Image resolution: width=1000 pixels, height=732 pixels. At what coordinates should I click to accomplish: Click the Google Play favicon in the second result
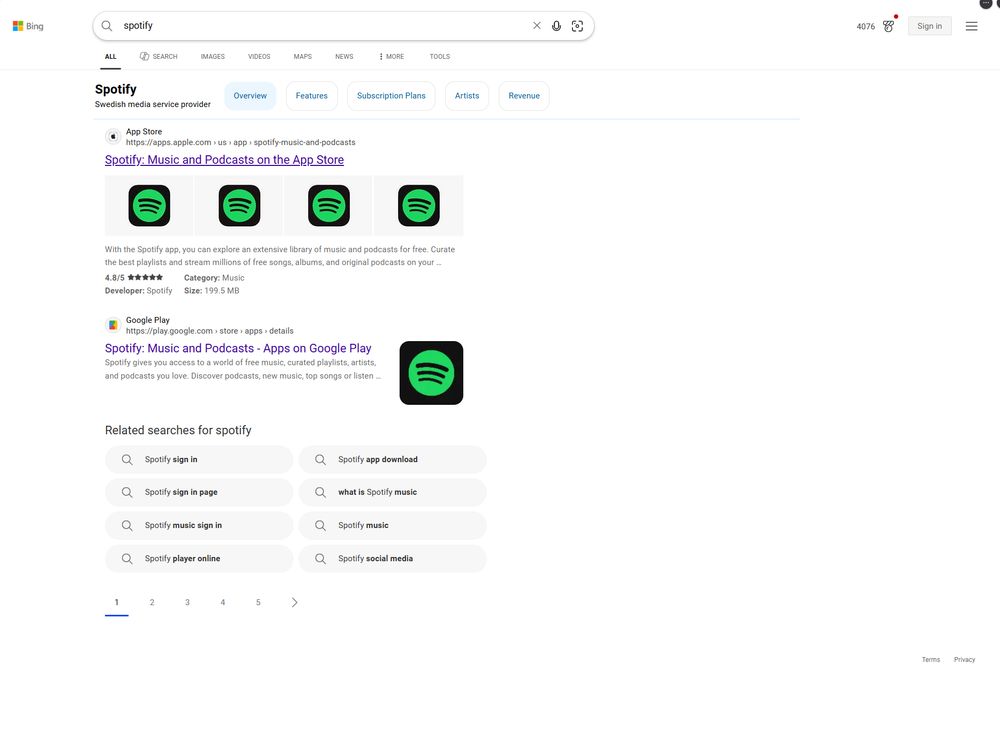point(113,324)
